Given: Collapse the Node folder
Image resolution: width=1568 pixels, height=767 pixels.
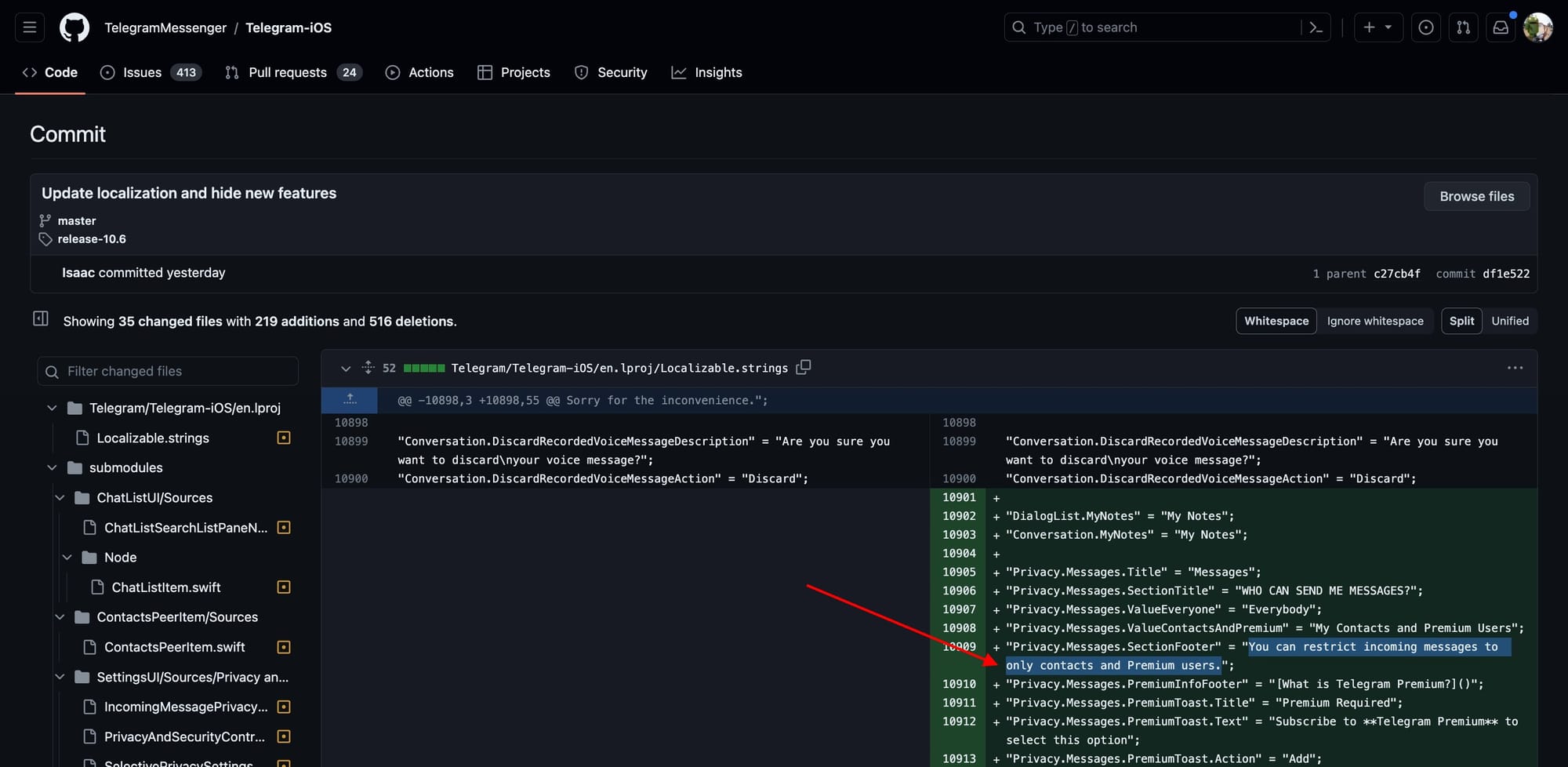Looking at the screenshot, I should [x=67, y=558].
